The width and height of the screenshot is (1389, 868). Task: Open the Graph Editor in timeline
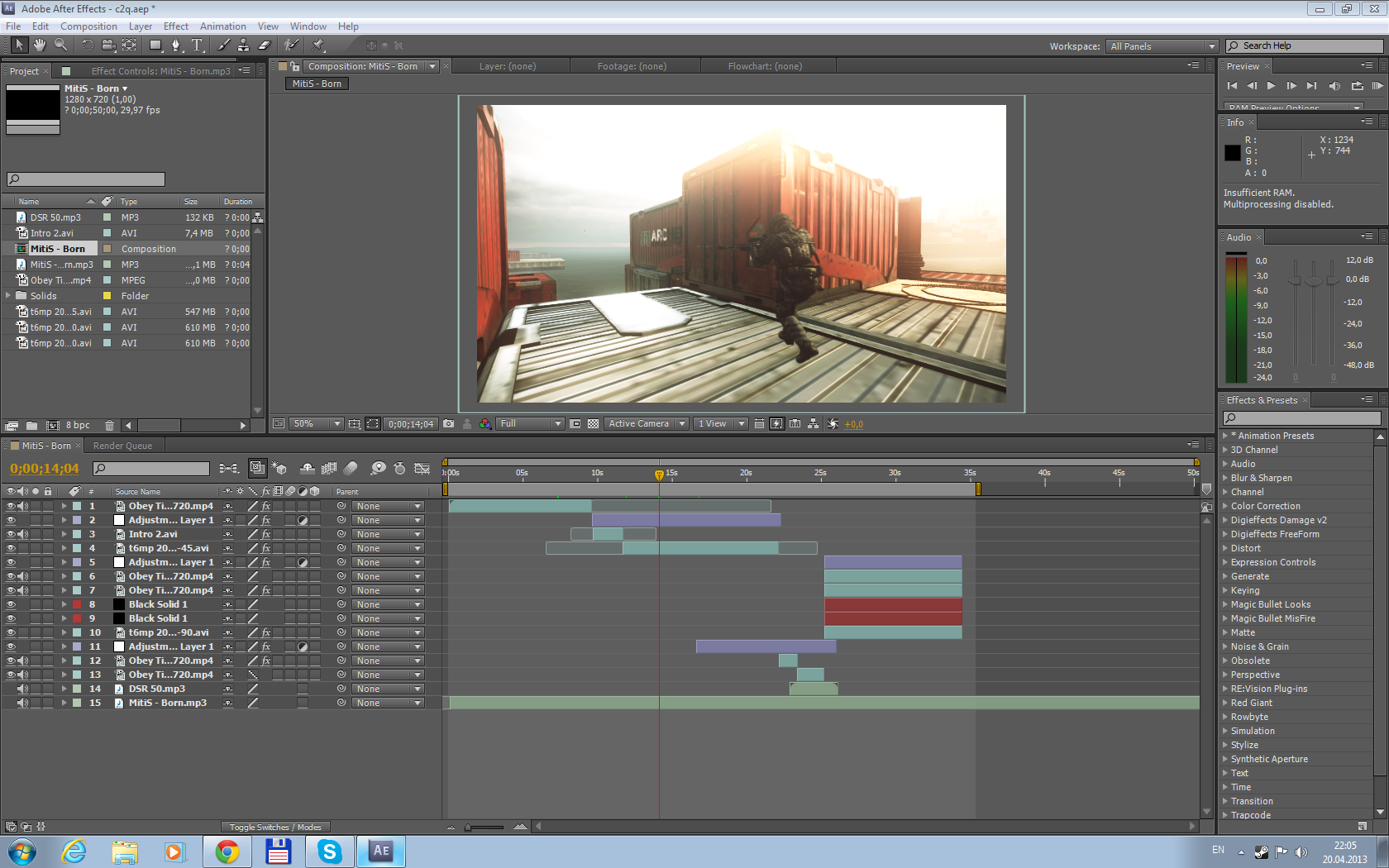pyautogui.click(x=422, y=469)
